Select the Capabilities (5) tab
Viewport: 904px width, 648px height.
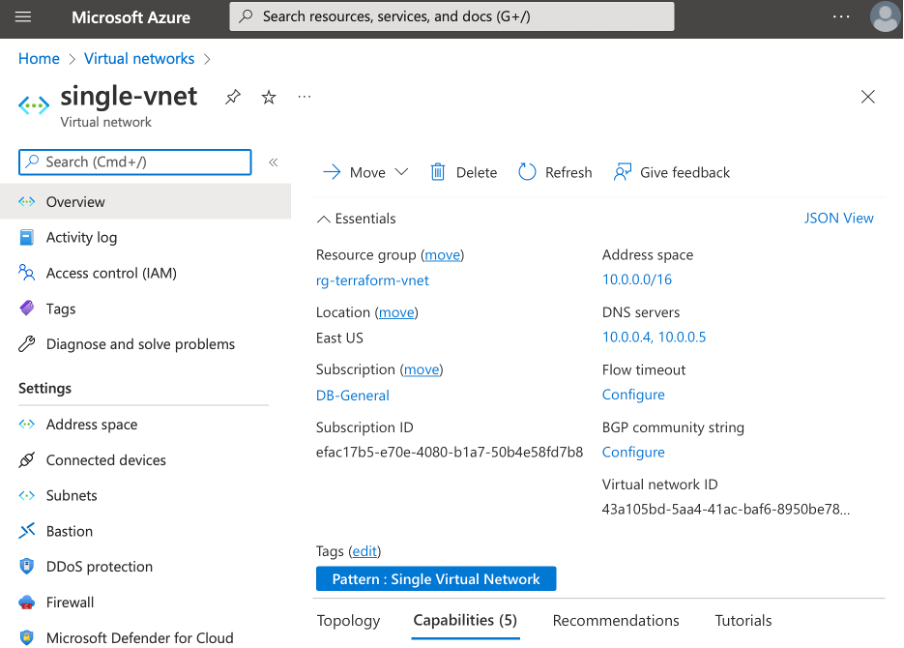[465, 620]
